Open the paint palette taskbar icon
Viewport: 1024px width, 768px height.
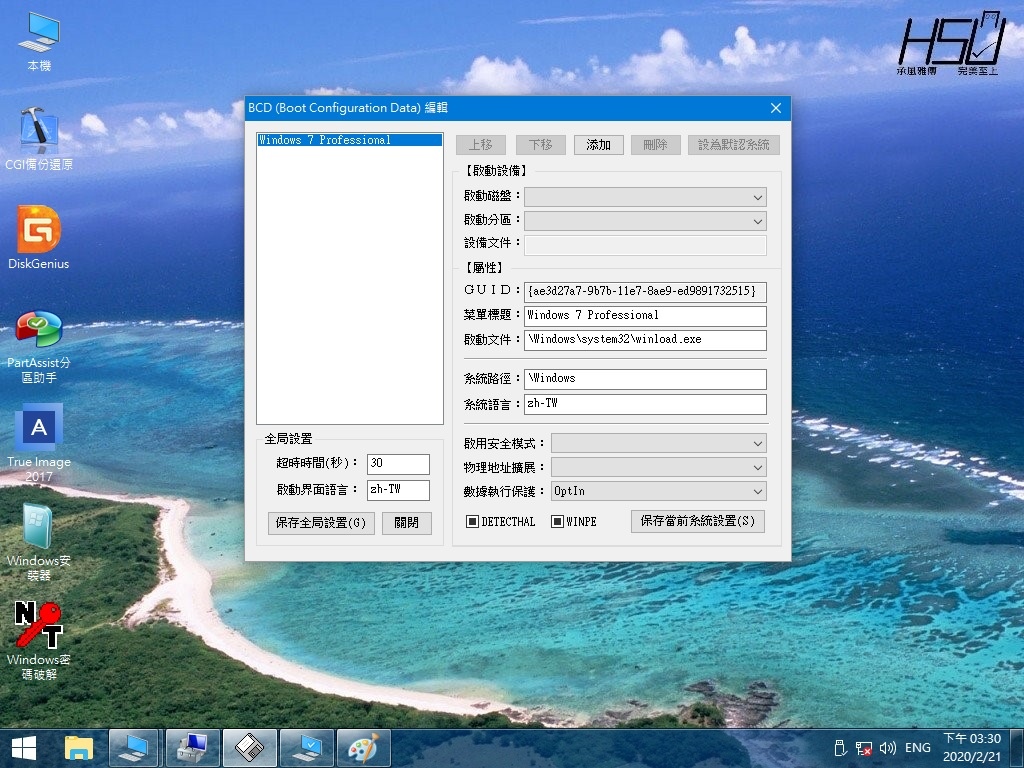364,748
